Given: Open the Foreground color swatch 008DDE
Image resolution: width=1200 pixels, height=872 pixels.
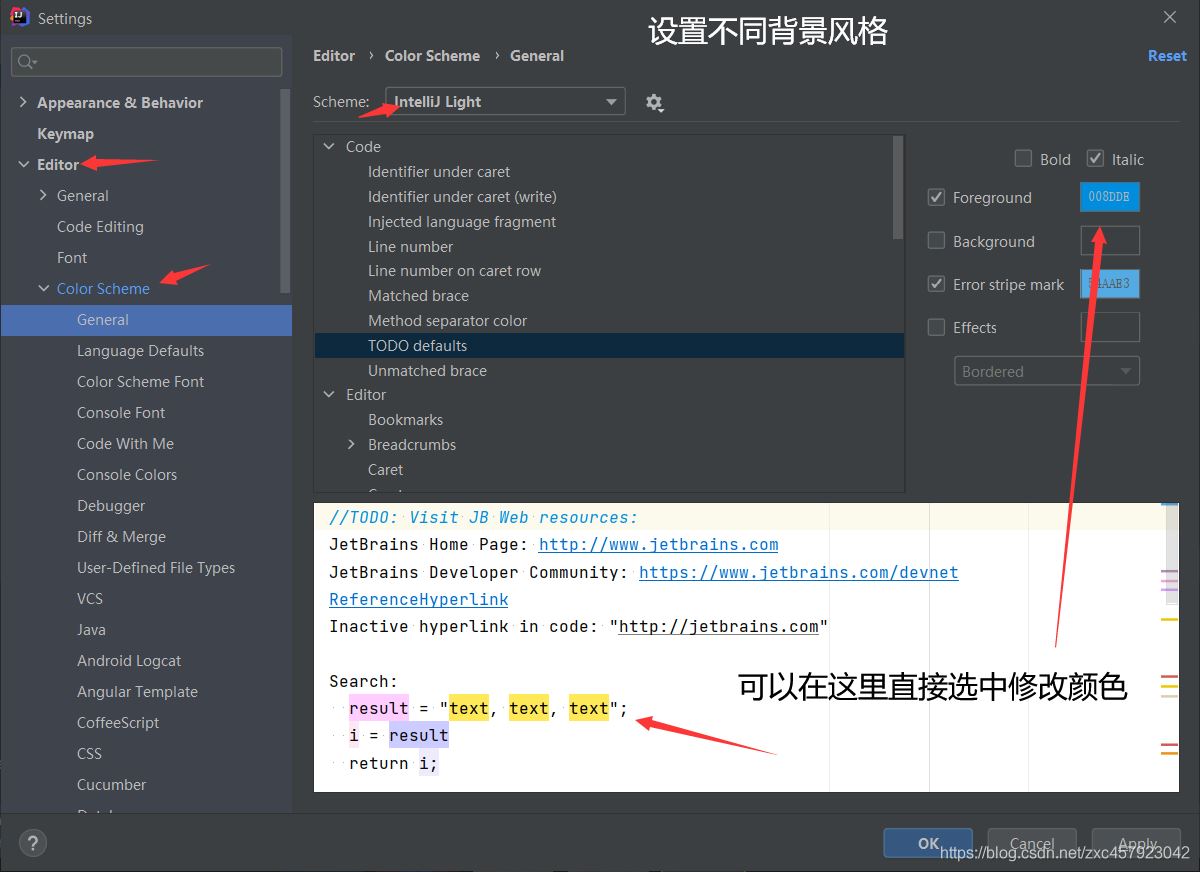Looking at the screenshot, I should pyautogui.click(x=1109, y=197).
